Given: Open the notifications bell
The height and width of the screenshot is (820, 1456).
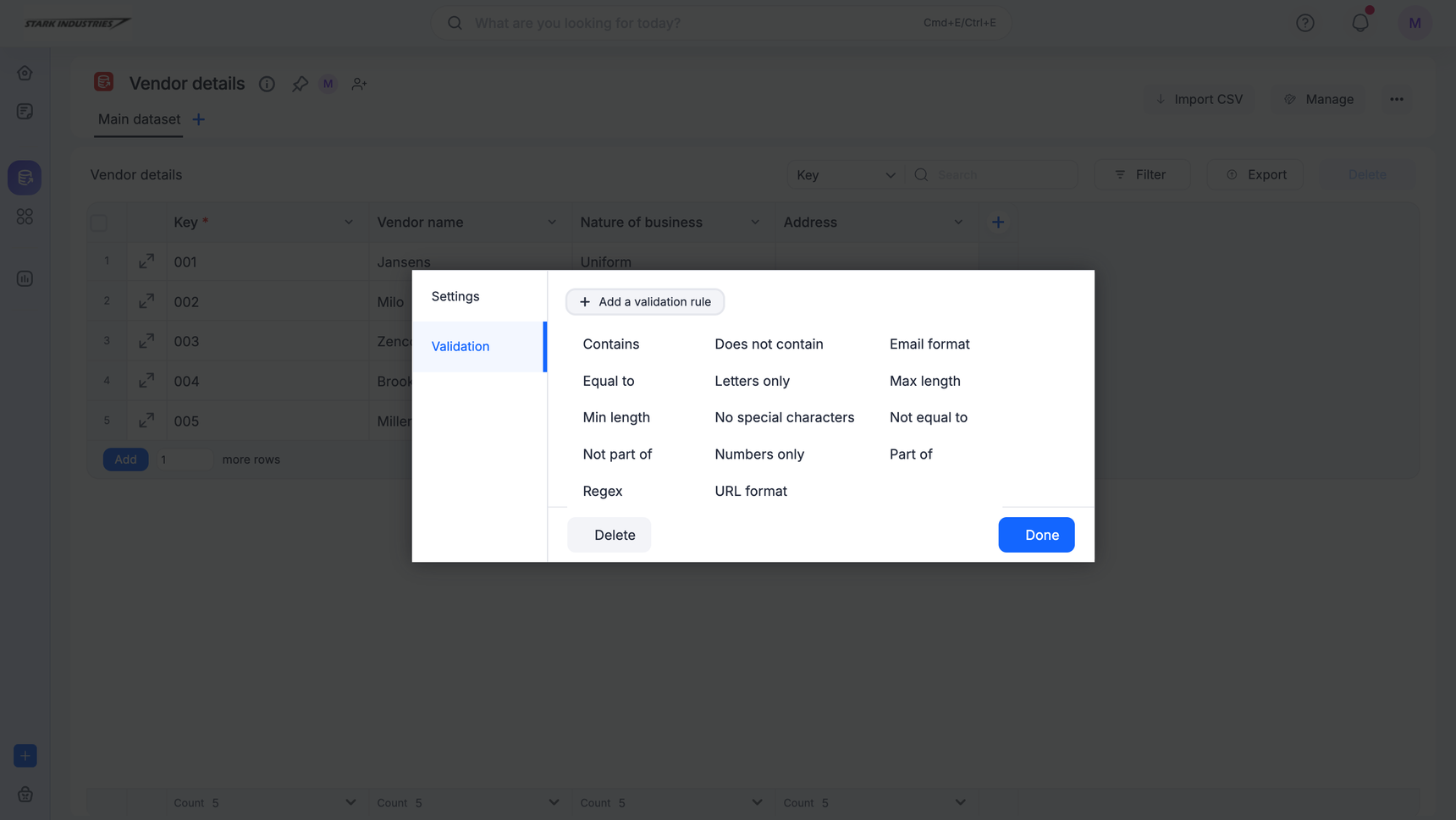Looking at the screenshot, I should coord(1360,23).
